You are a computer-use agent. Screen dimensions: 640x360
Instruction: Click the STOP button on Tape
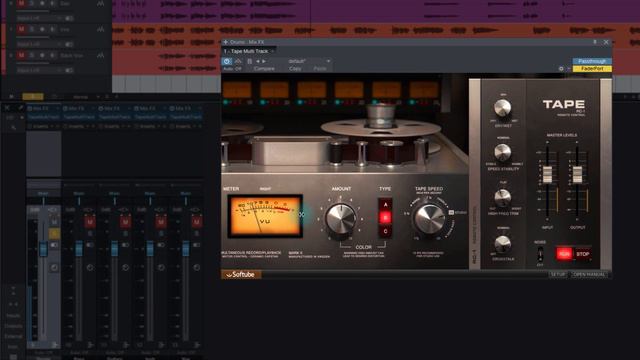582,254
